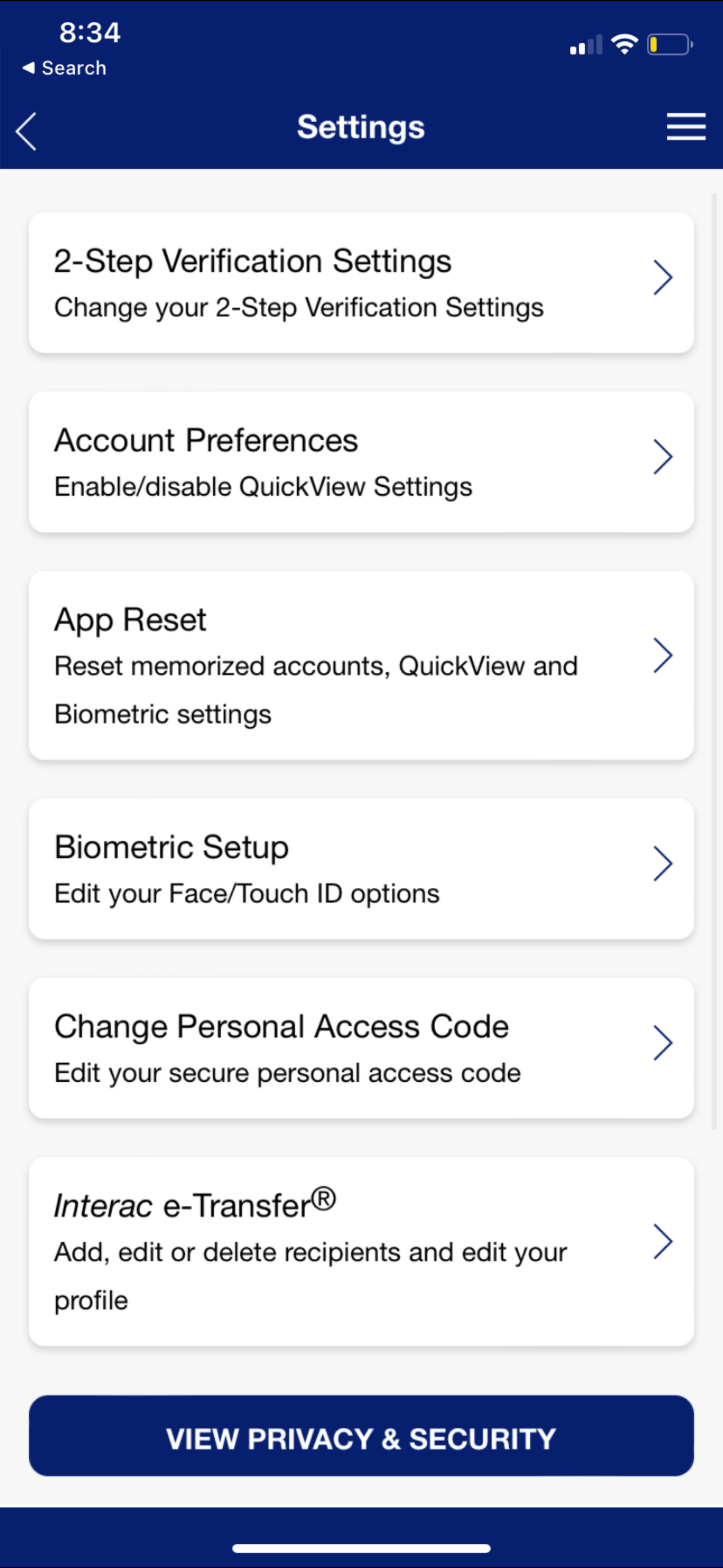The height and width of the screenshot is (1568, 723).
Task: Tap the cellular signal bars icon
Action: (x=586, y=45)
